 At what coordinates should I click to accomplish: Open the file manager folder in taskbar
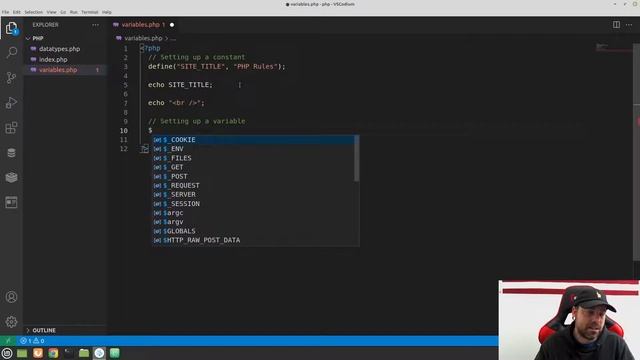84,353
